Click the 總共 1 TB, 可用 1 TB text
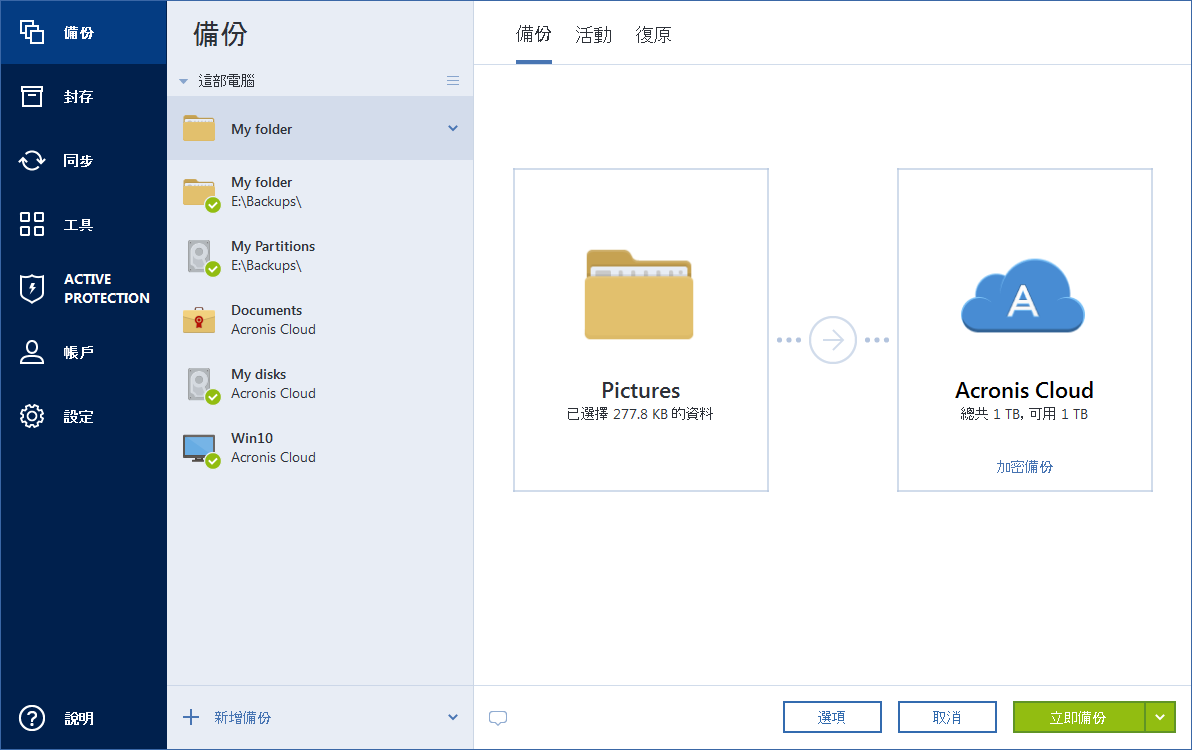This screenshot has height=750, width=1192. tap(1024, 414)
